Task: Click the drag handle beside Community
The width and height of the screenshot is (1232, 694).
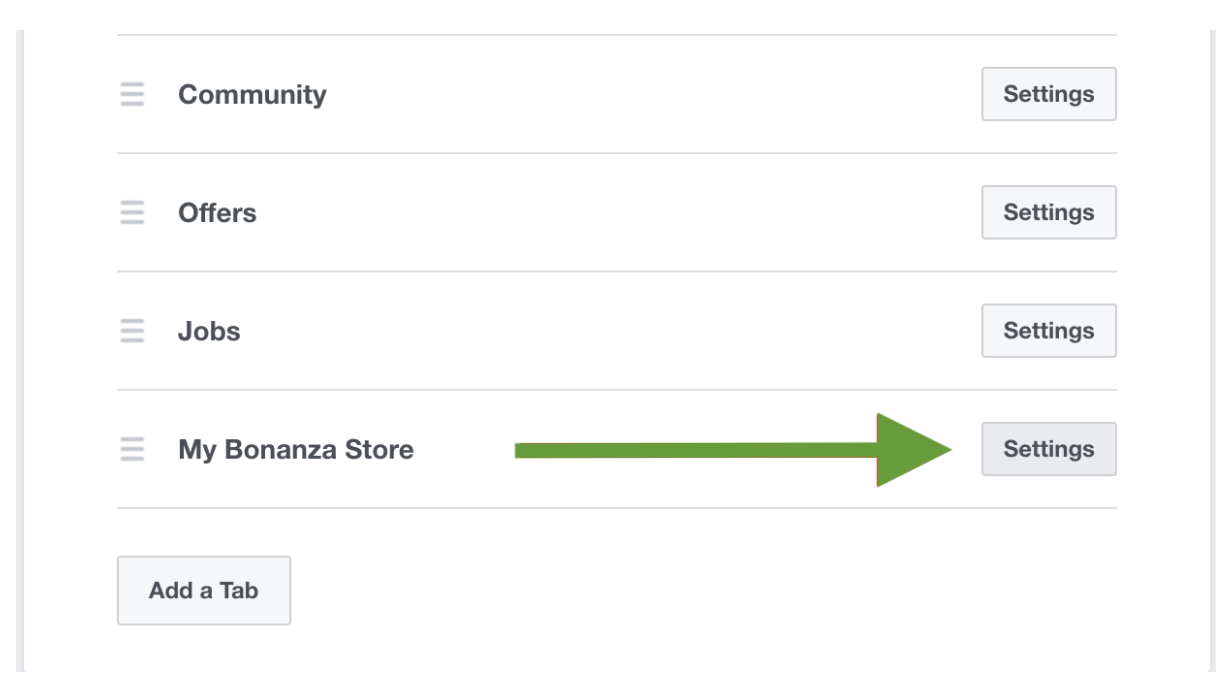Action: (x=131, y=94)
